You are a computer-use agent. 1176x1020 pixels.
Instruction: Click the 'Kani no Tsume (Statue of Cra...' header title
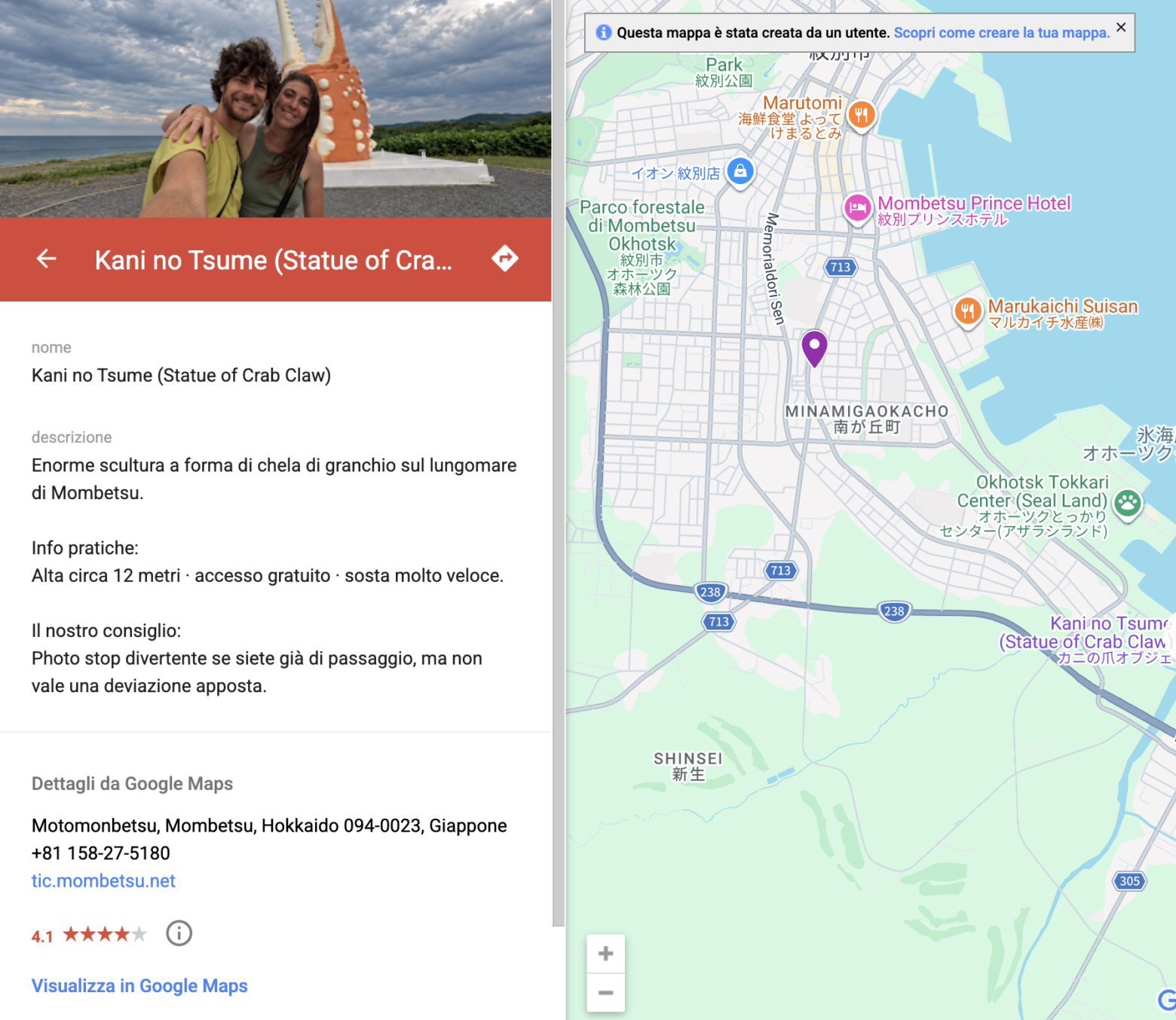pyautogui.click(x=274, y=260)
